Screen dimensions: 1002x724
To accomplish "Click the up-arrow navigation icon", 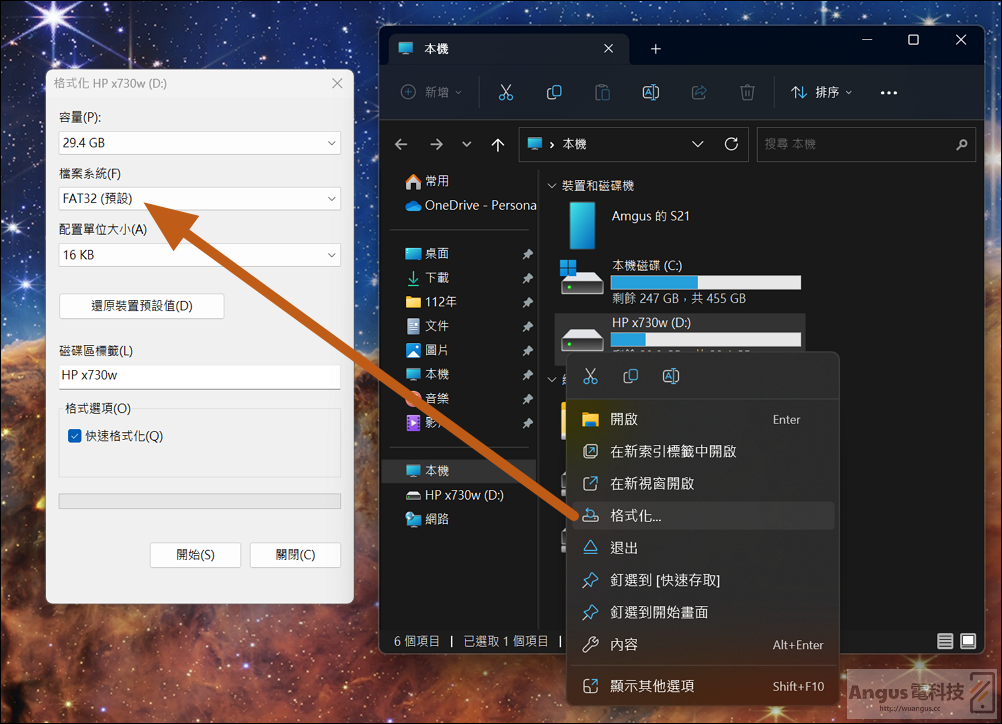I will pyautogui.click(x=498, y=144).
